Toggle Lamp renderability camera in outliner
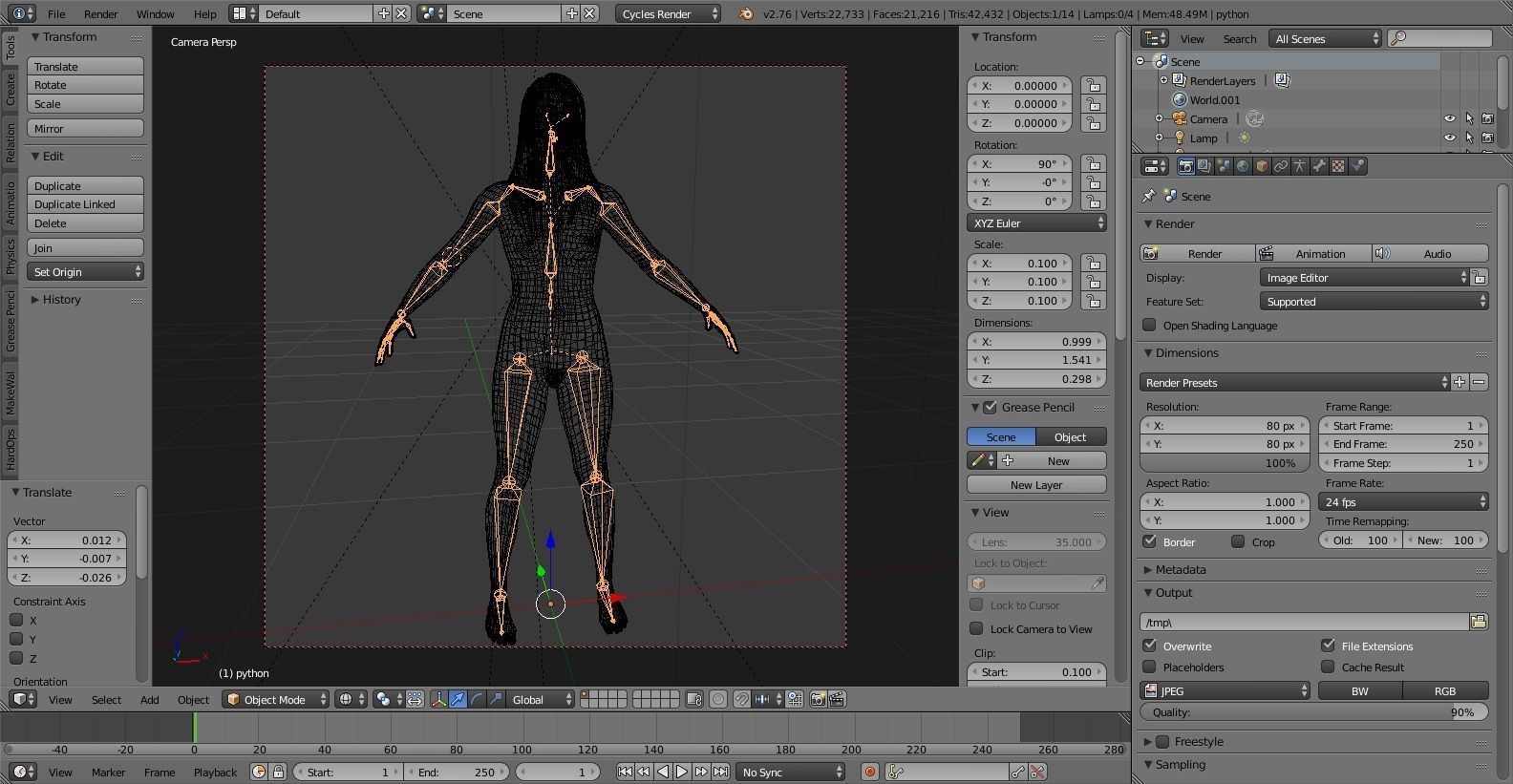 [x=1488, y=138]
